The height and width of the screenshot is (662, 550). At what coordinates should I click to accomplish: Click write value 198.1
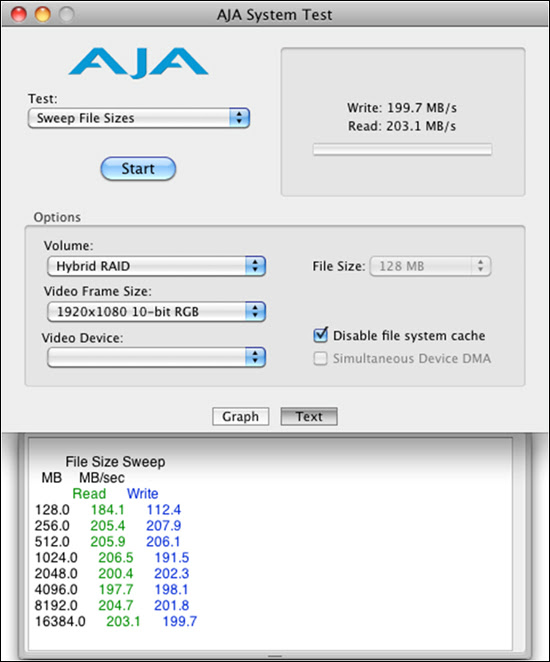coord(171,589)
